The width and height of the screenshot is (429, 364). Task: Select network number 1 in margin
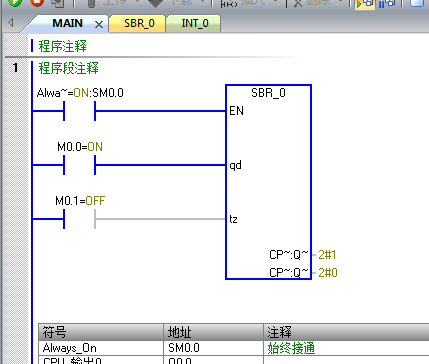(15, 68)
